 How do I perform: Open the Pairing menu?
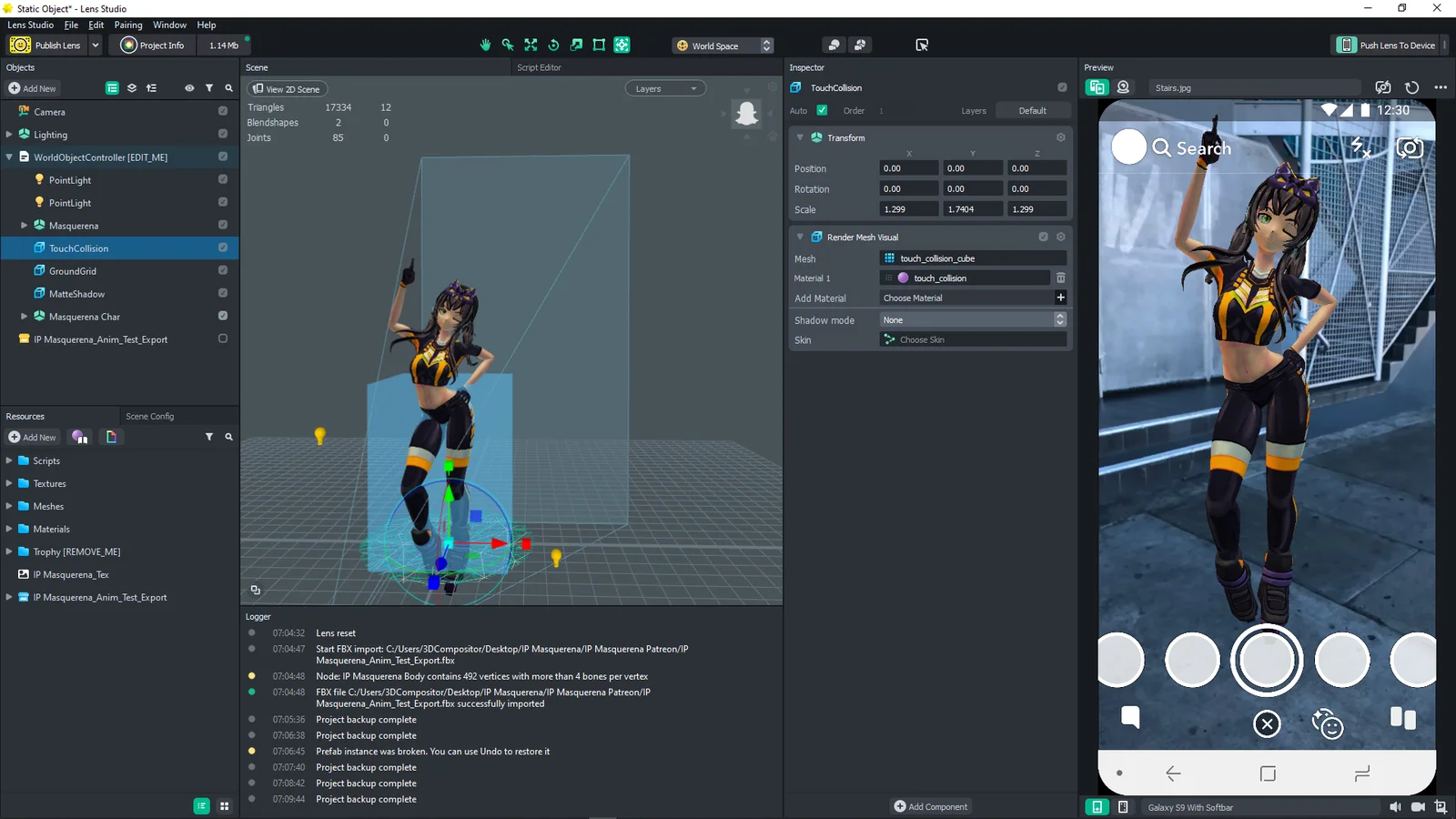(127, 25)
